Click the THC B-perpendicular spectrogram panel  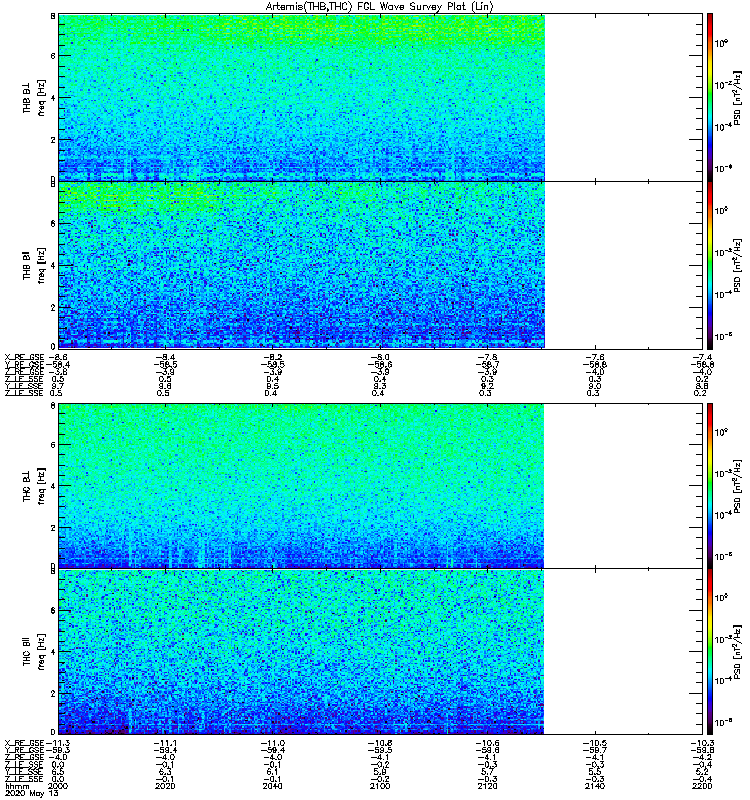(x=381, y=486)
